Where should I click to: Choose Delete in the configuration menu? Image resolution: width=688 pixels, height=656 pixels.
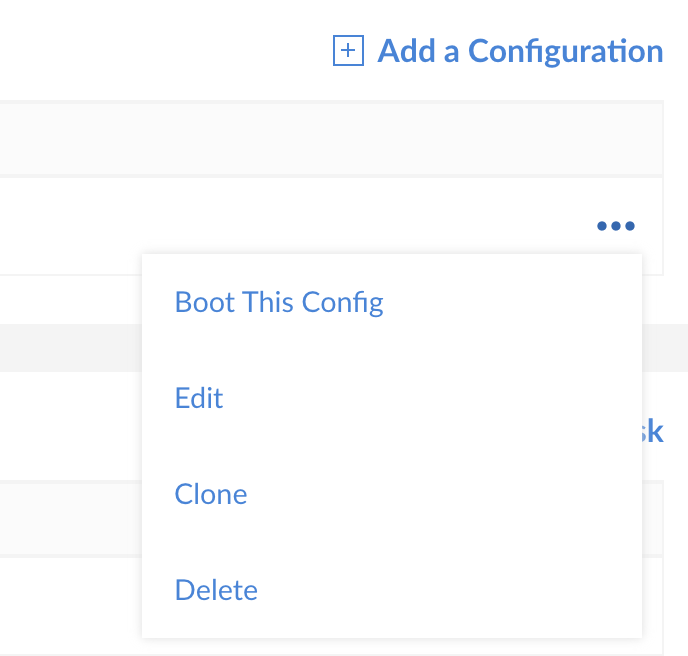216,590
